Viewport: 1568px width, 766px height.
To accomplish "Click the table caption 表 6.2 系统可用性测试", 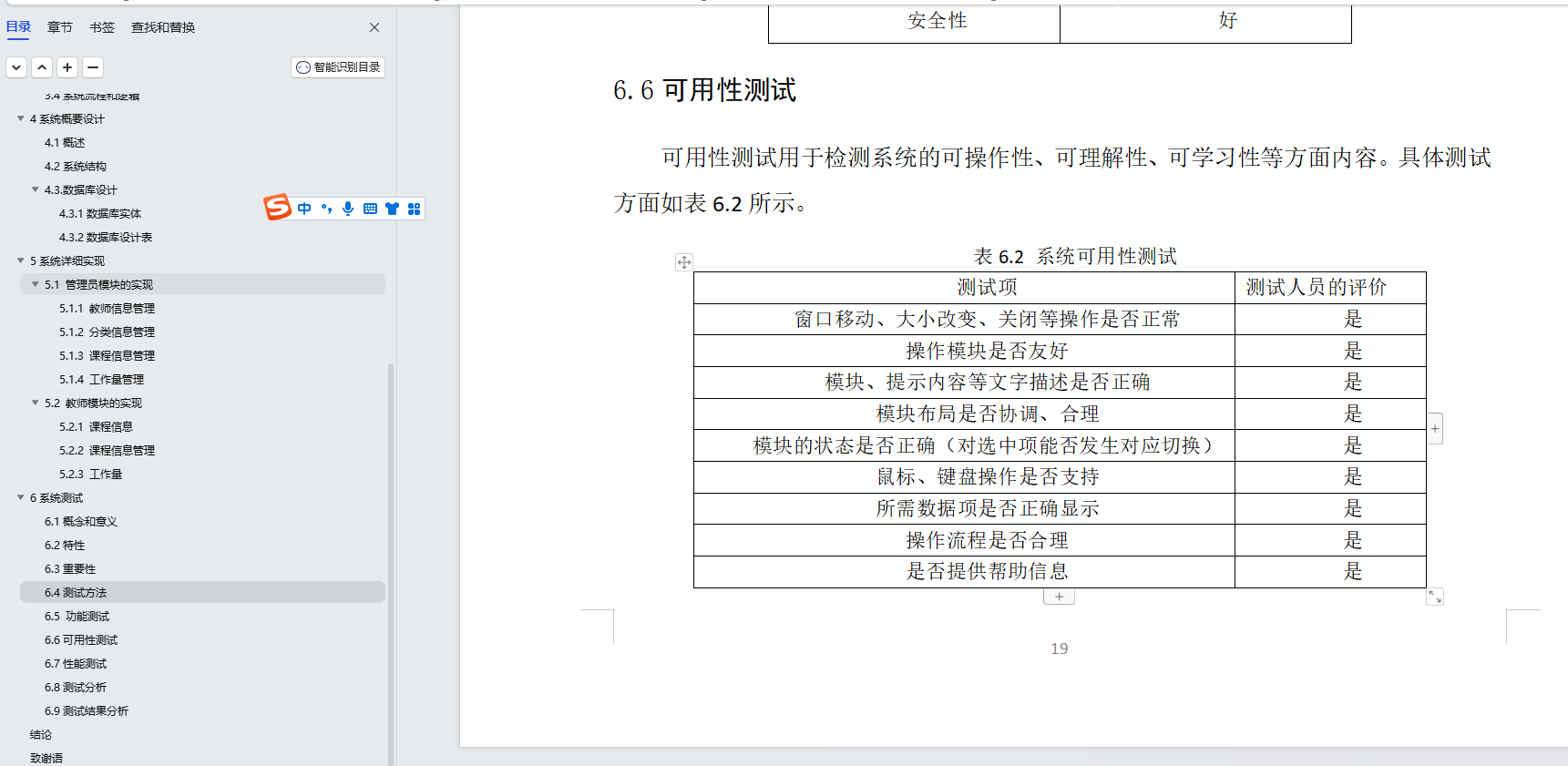I will 1075,257.
